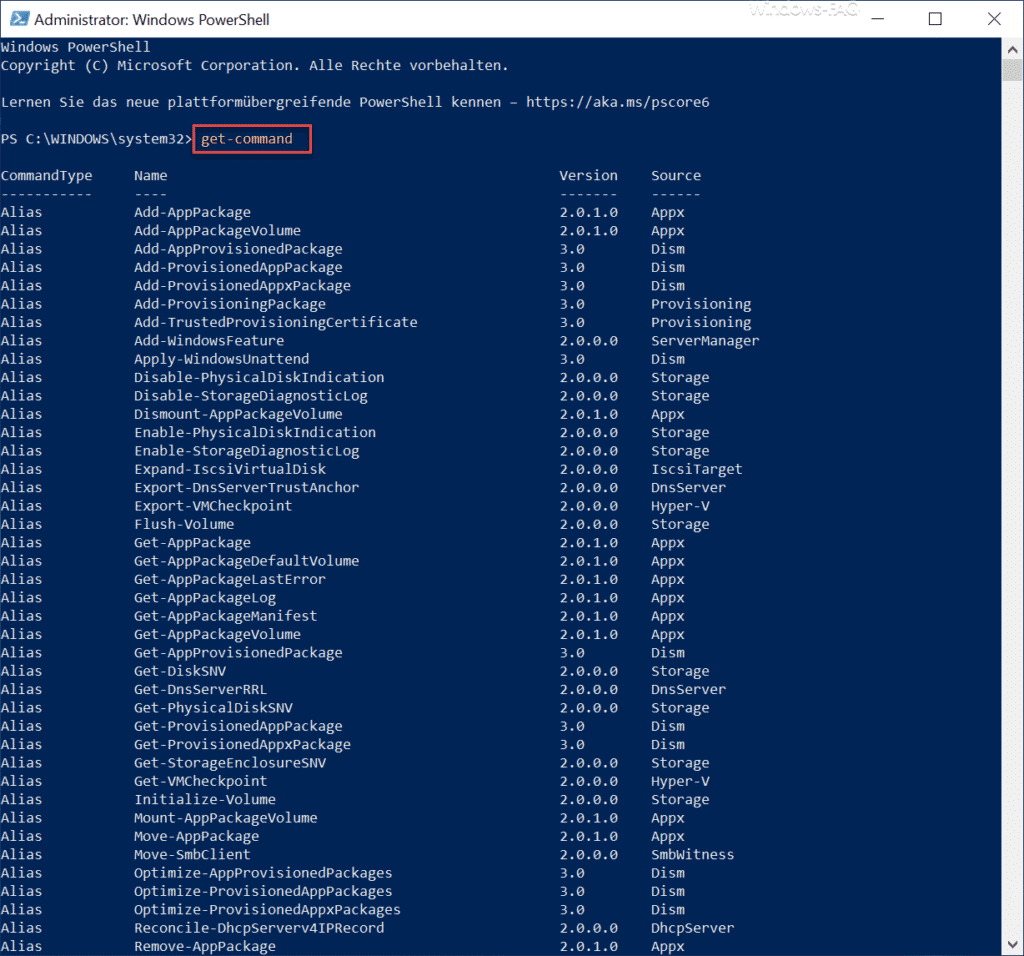Screen dimensions: 1024x956
Task: Click the Remove-AppPackage entry
Action: point(205,946)
